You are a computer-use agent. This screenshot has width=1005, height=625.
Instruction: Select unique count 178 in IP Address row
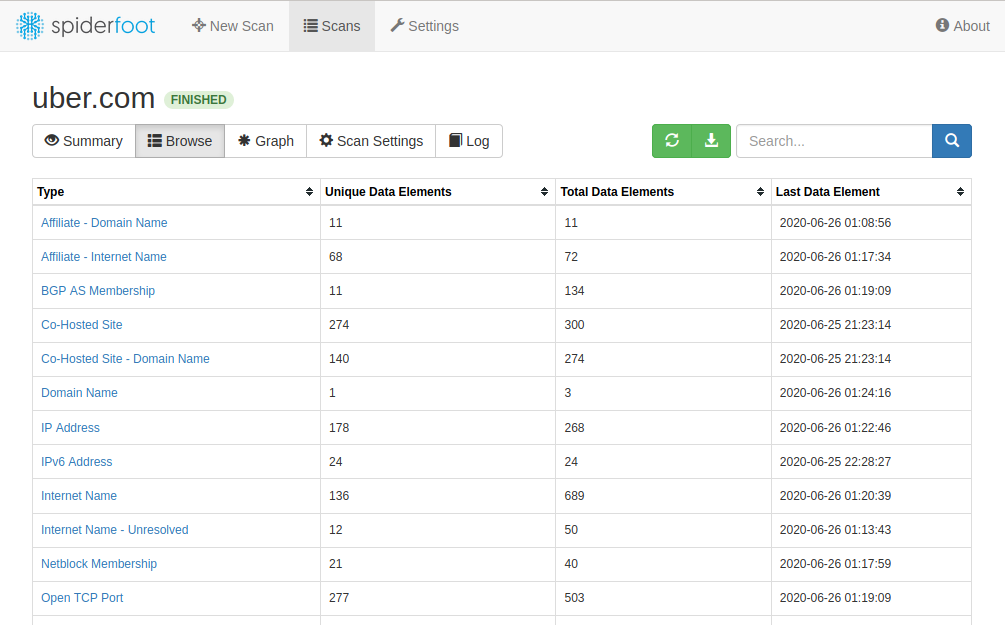click(339, 428)
